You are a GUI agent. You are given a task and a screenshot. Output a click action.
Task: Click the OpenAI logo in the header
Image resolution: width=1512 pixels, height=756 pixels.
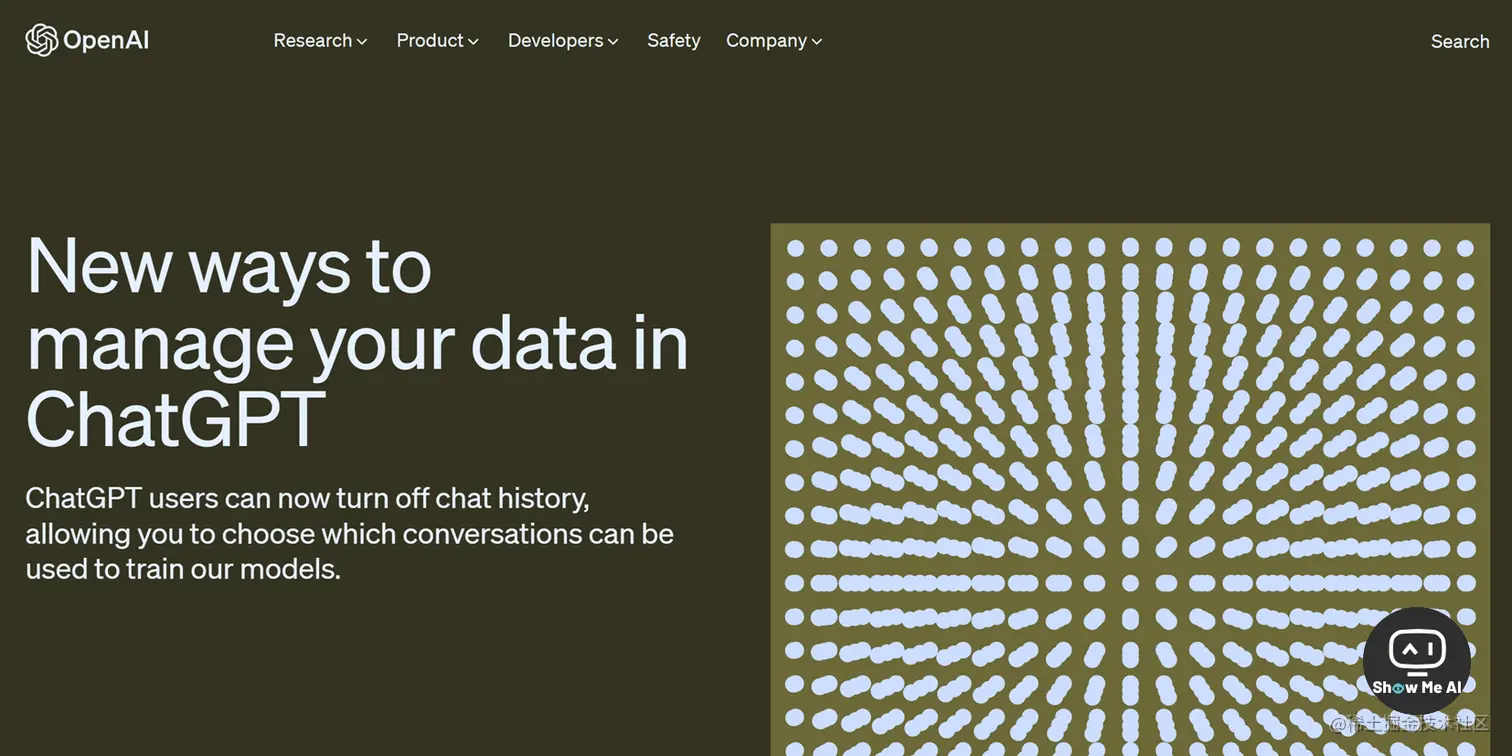tap(87, 40)
